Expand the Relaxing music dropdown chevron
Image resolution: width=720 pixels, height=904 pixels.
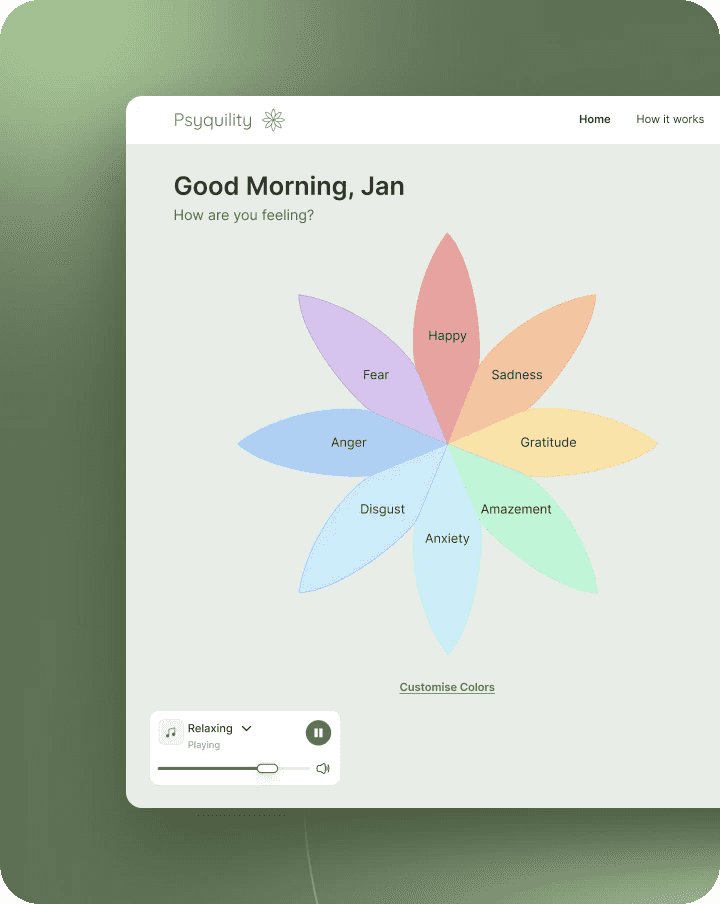(247, 729)
